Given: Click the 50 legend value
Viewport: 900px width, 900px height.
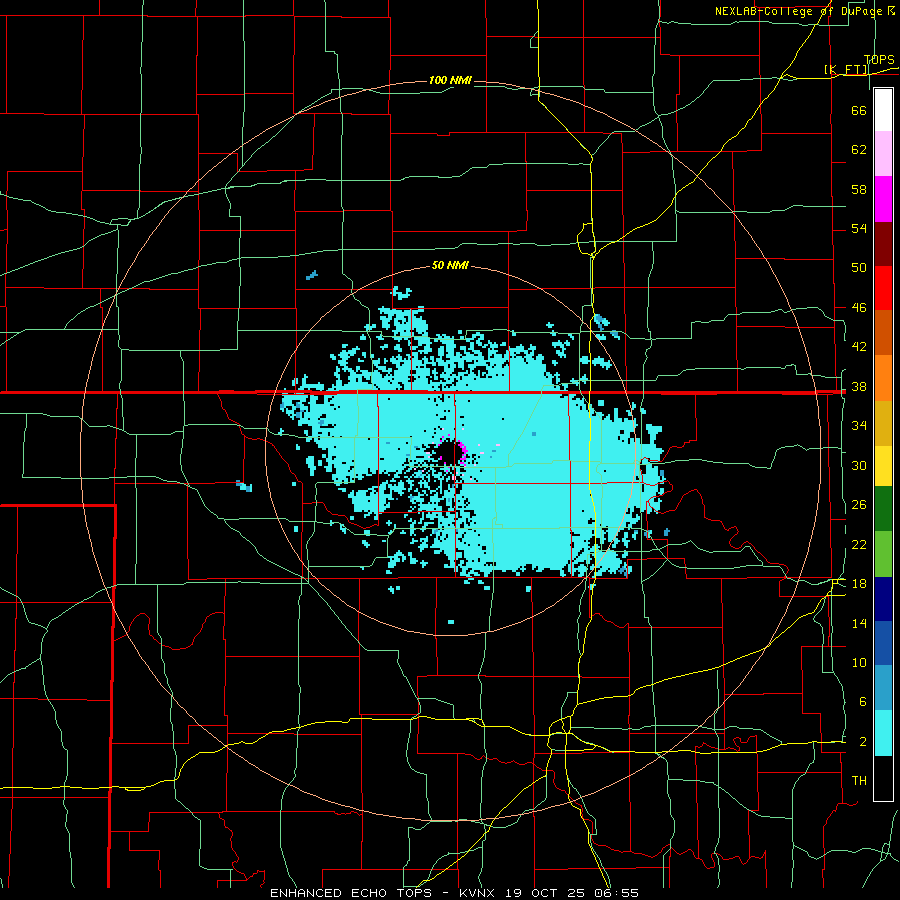Looking at the screenshot, I should point(859,267).
